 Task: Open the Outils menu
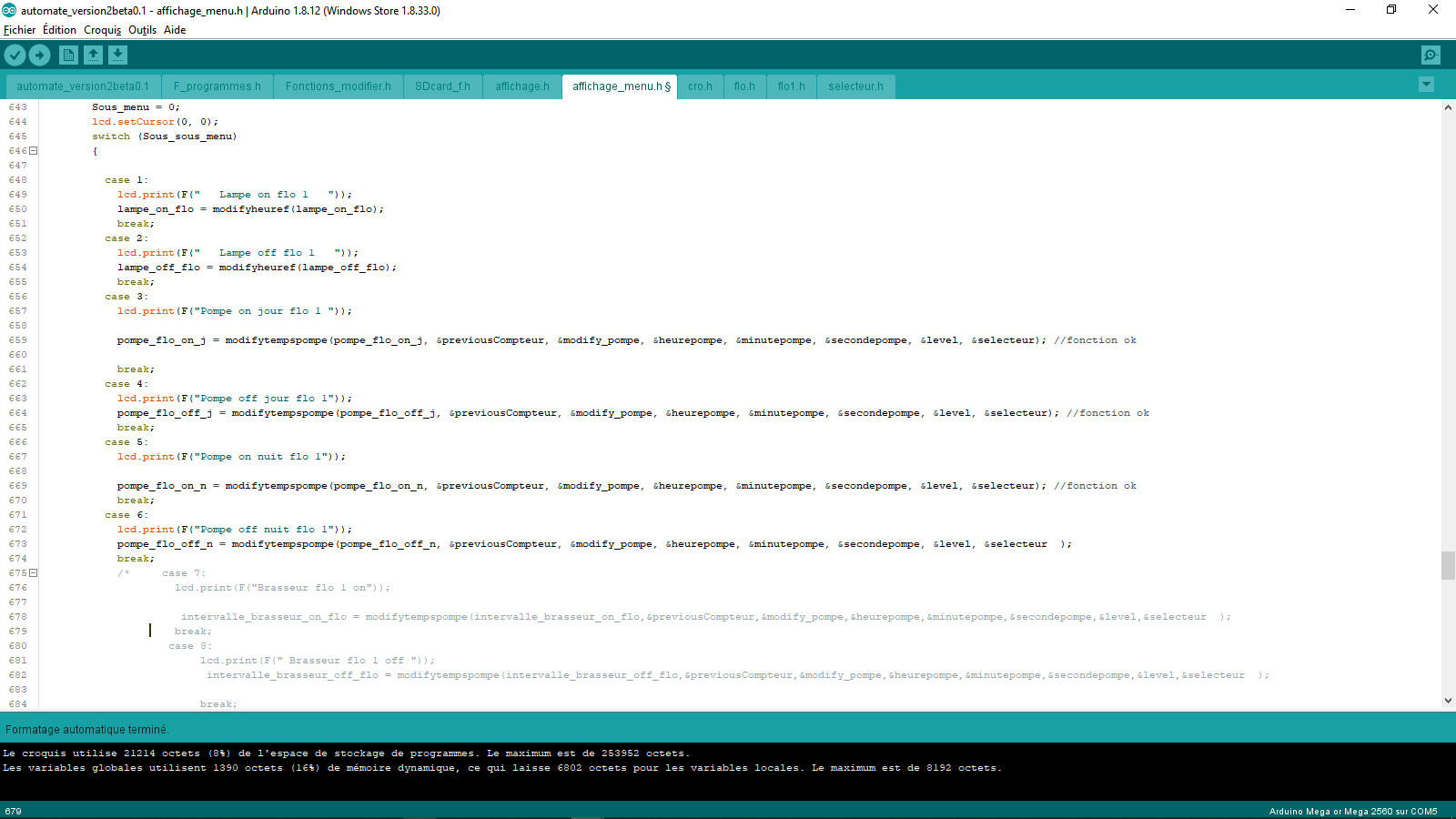(142, 30)
